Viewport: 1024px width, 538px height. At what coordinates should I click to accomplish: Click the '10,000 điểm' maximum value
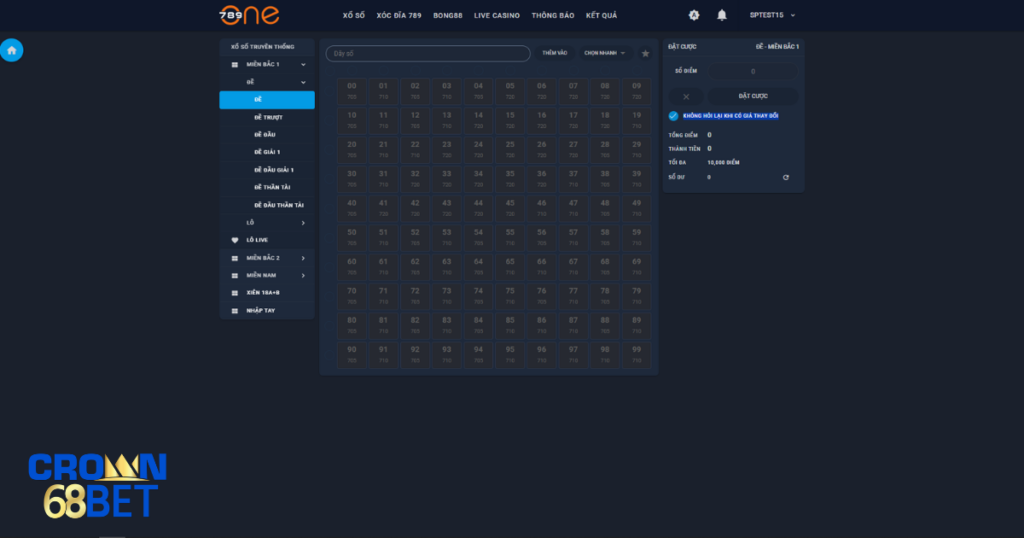tap(724, 163)
